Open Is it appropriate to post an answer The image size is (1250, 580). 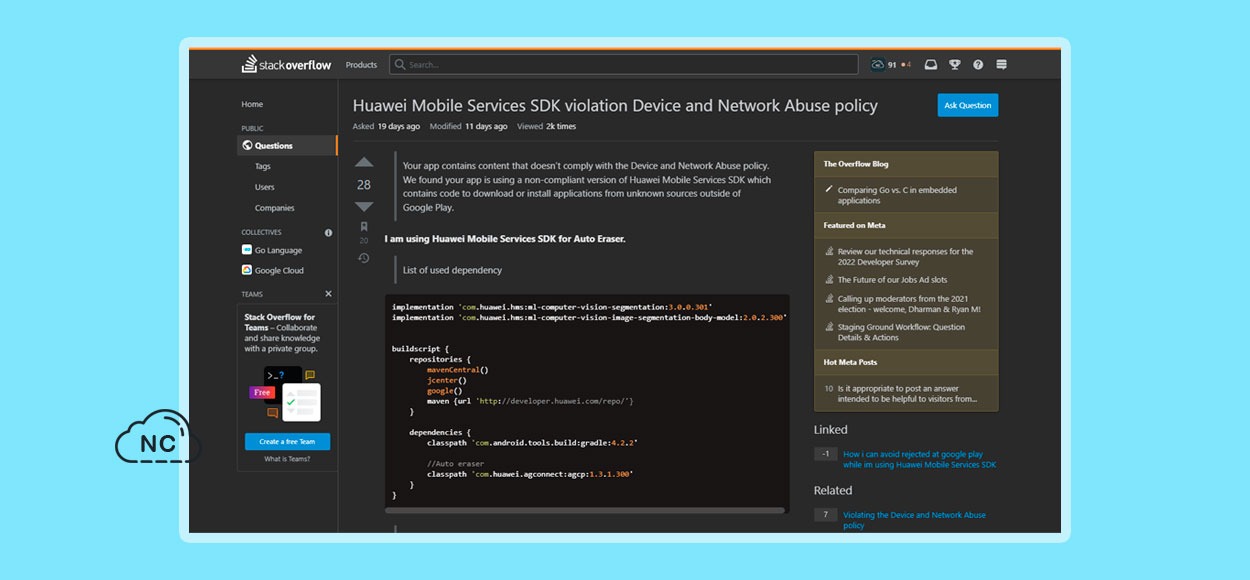click(x=907, y=393)
